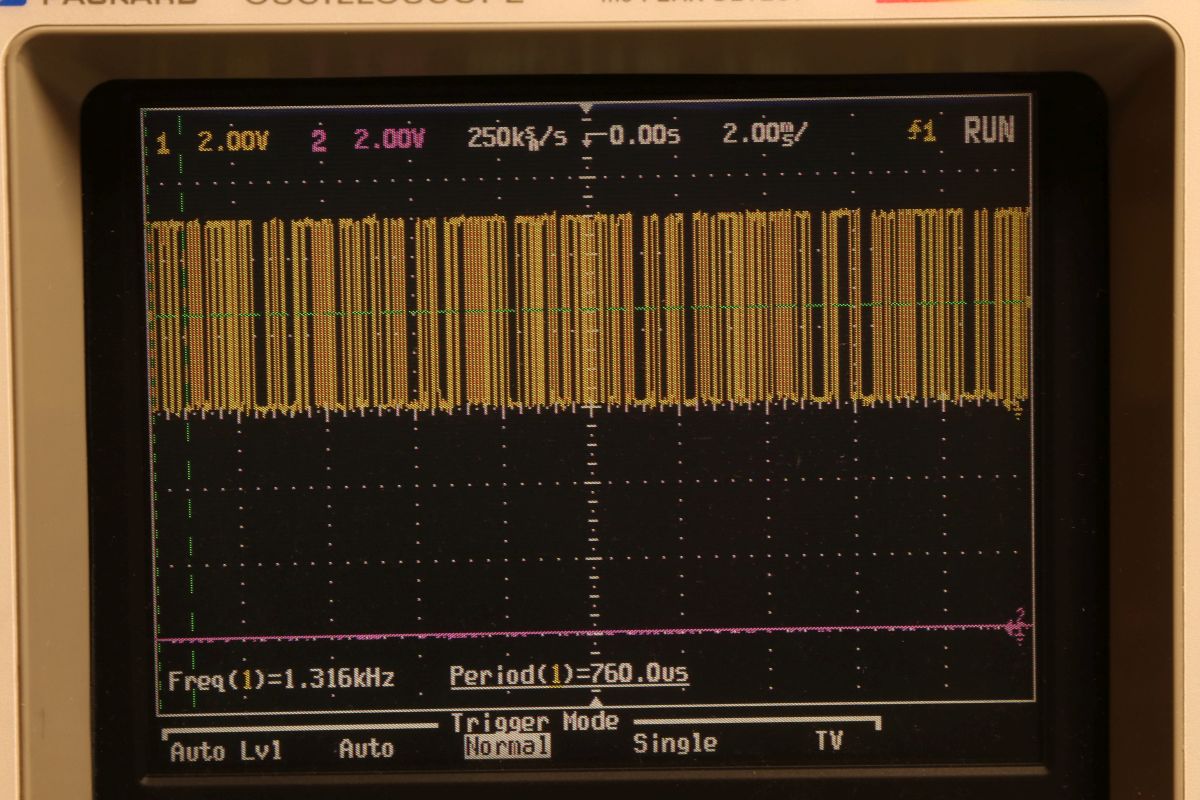The image size is (1200, 800).
Task: Click the Freq(1)=1.316kHz measurement readout
Action: pos(281,680)
